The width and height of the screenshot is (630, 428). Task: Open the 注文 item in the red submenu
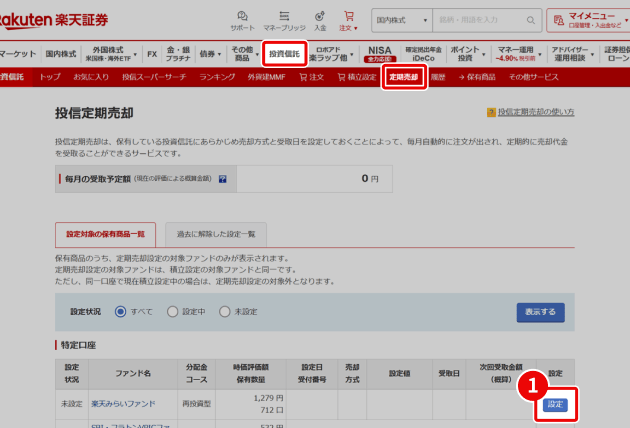311,77
